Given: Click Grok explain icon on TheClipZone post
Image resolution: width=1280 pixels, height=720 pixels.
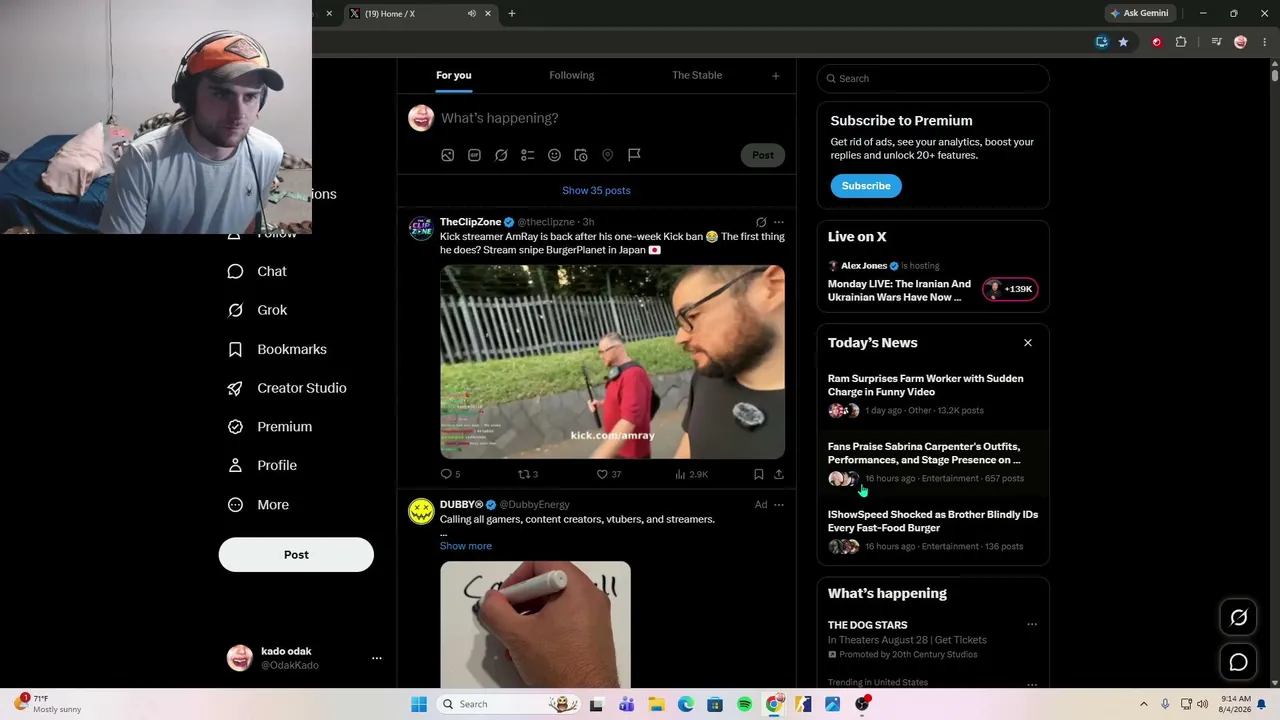Looking at the screenshot, I should point(761,222).
